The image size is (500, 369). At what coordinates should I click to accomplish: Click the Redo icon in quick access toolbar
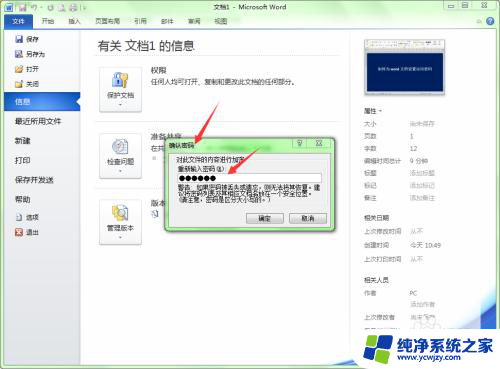click(x=50, y=7)
